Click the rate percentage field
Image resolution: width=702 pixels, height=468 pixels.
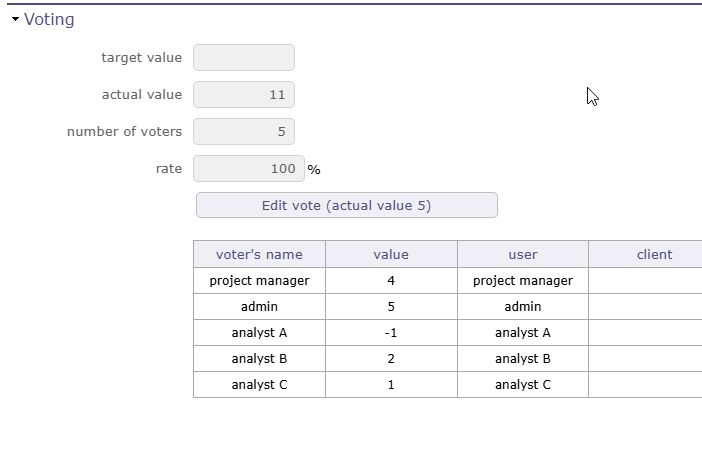tap(248, 169)
